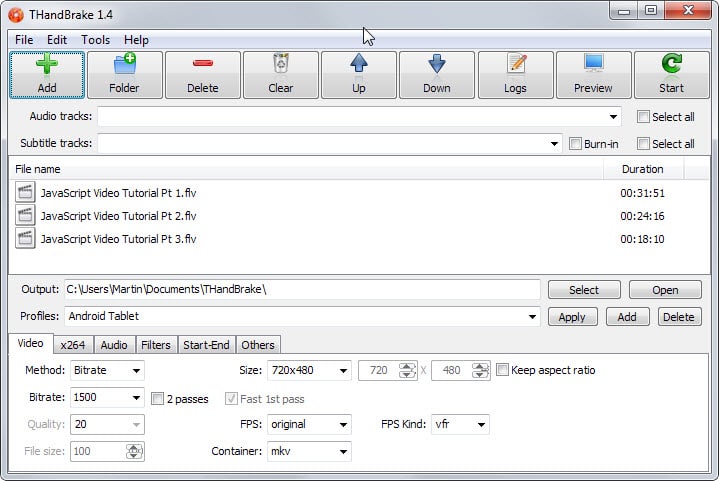Toggle the audio tracks Select all checkbox
Screen dimensions: 719x481
[643, 116]
